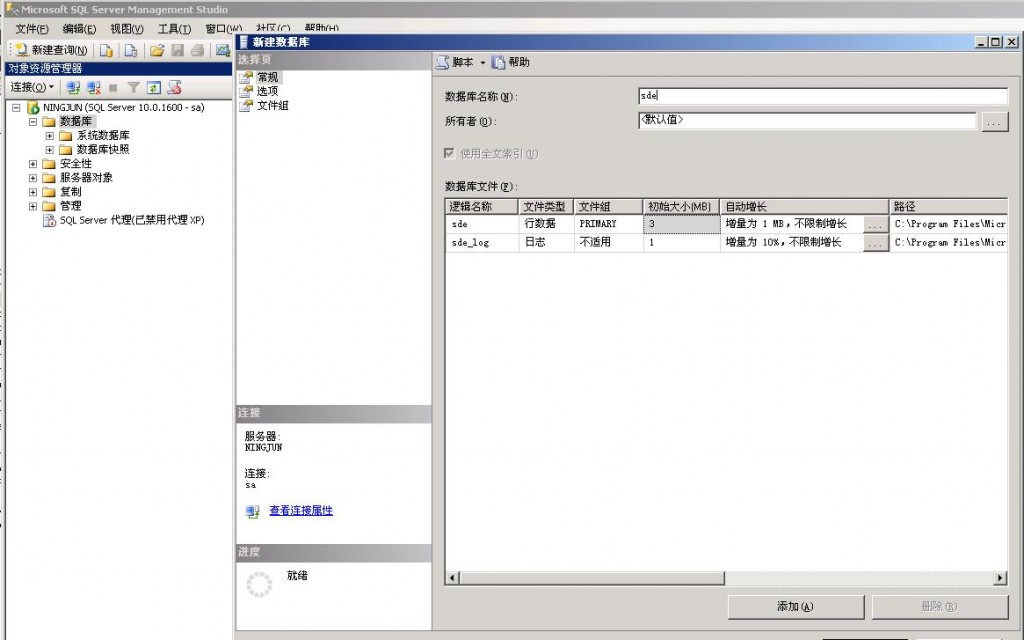Open the 脚本 dropdown arrow
This screenshot has height=640, width=1024.
tap(482, 60)
